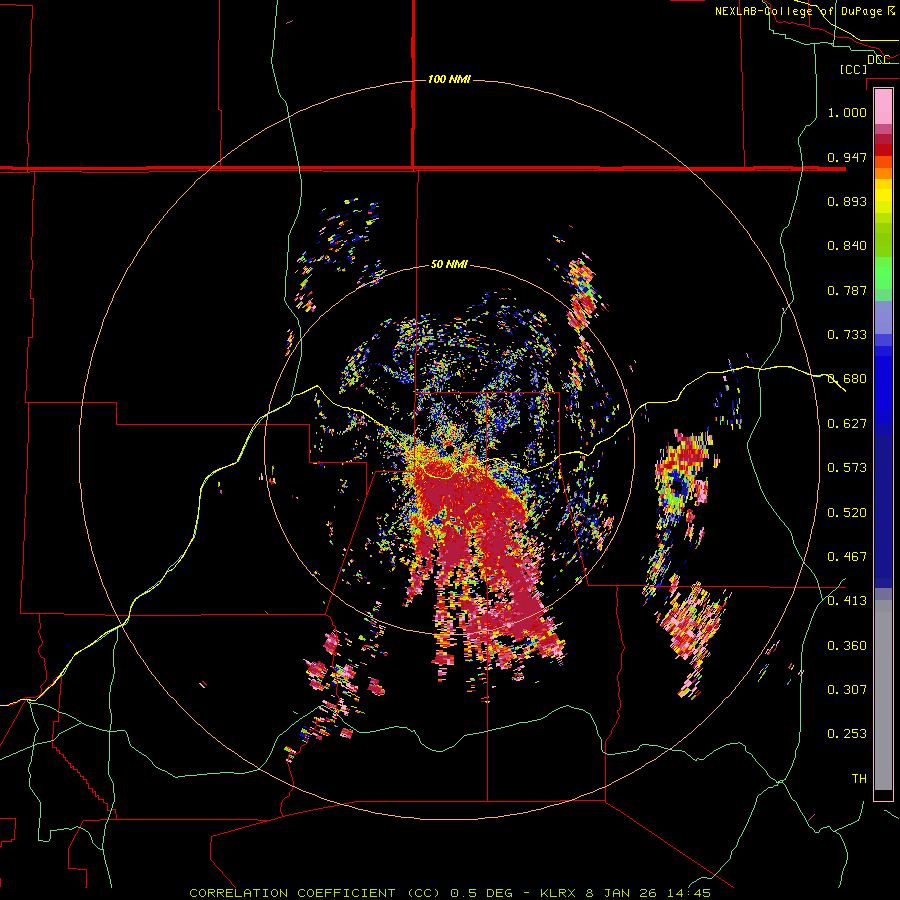Click the 0.307 scale value
The width and height of the screenshot is (900, 900).
847,689
